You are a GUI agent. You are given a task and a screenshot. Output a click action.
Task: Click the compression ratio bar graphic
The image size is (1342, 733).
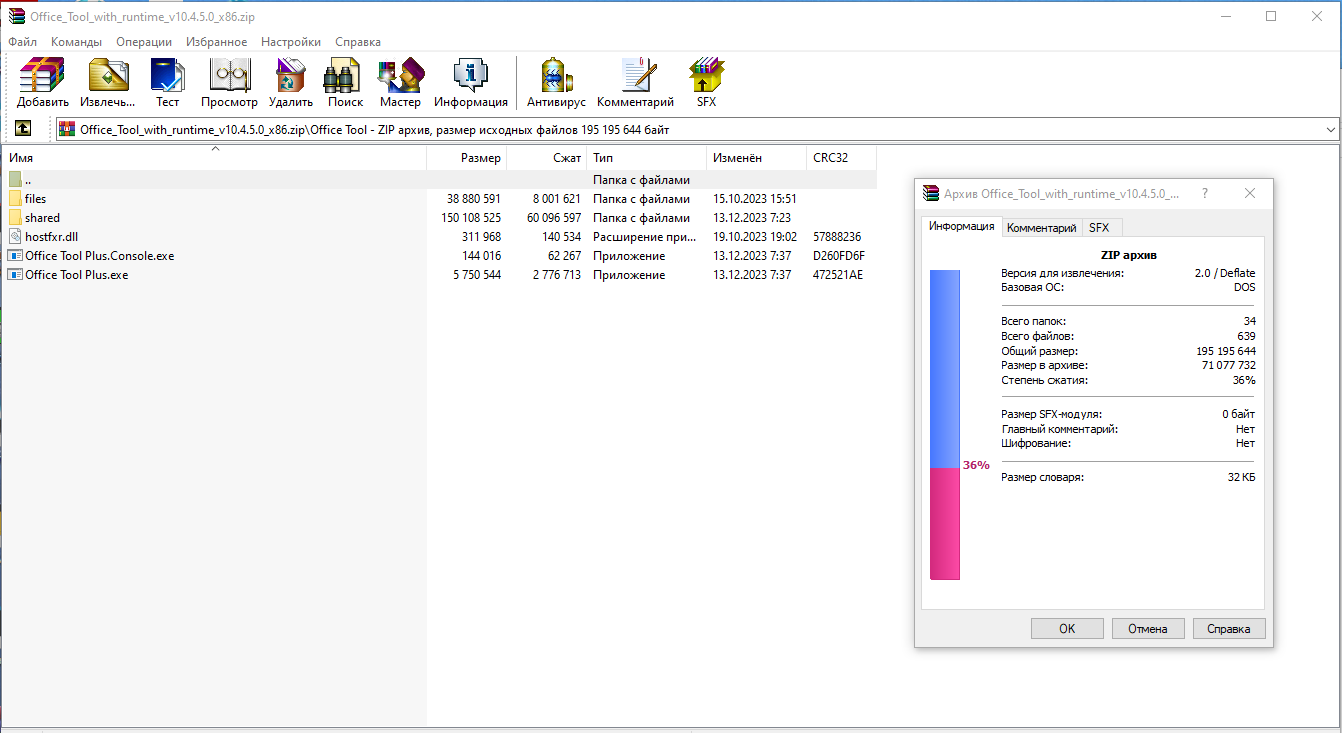944,425
